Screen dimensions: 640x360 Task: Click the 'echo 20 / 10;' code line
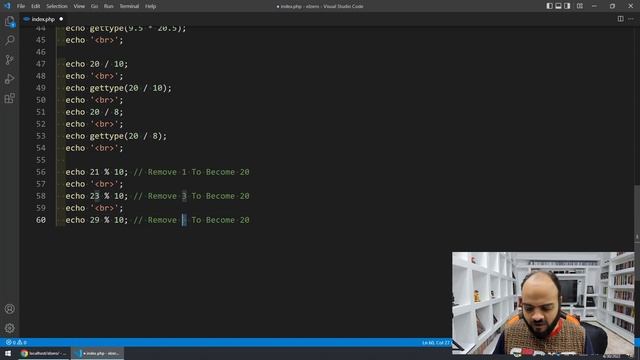pyautogui.click(x=97, y=64)
